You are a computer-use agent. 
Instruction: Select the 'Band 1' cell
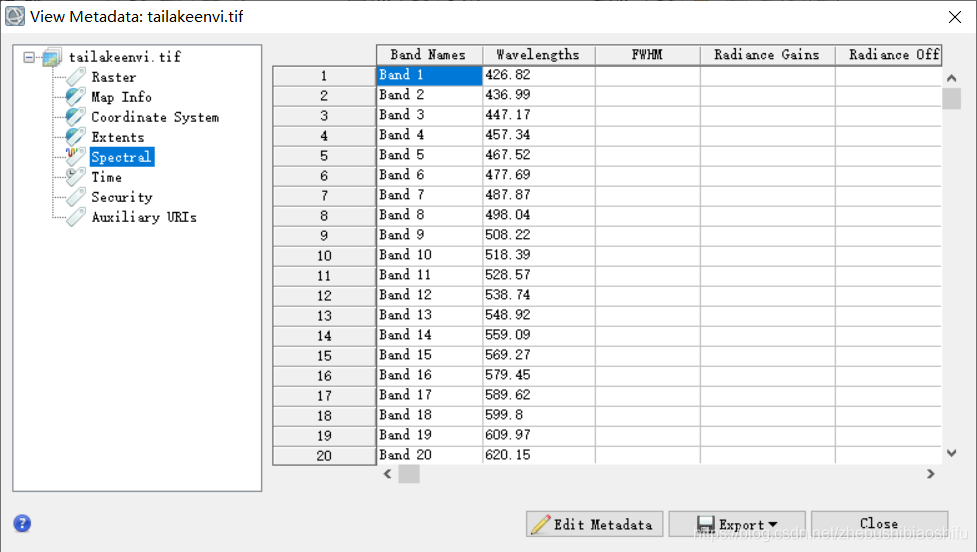(429, 75)
